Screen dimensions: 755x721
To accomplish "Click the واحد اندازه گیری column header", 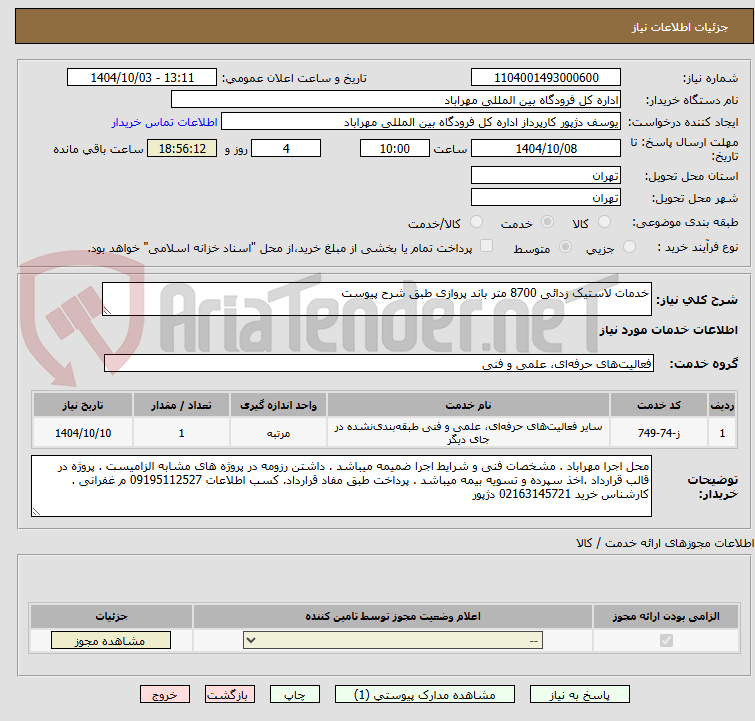I will click(x=279, y=405).
